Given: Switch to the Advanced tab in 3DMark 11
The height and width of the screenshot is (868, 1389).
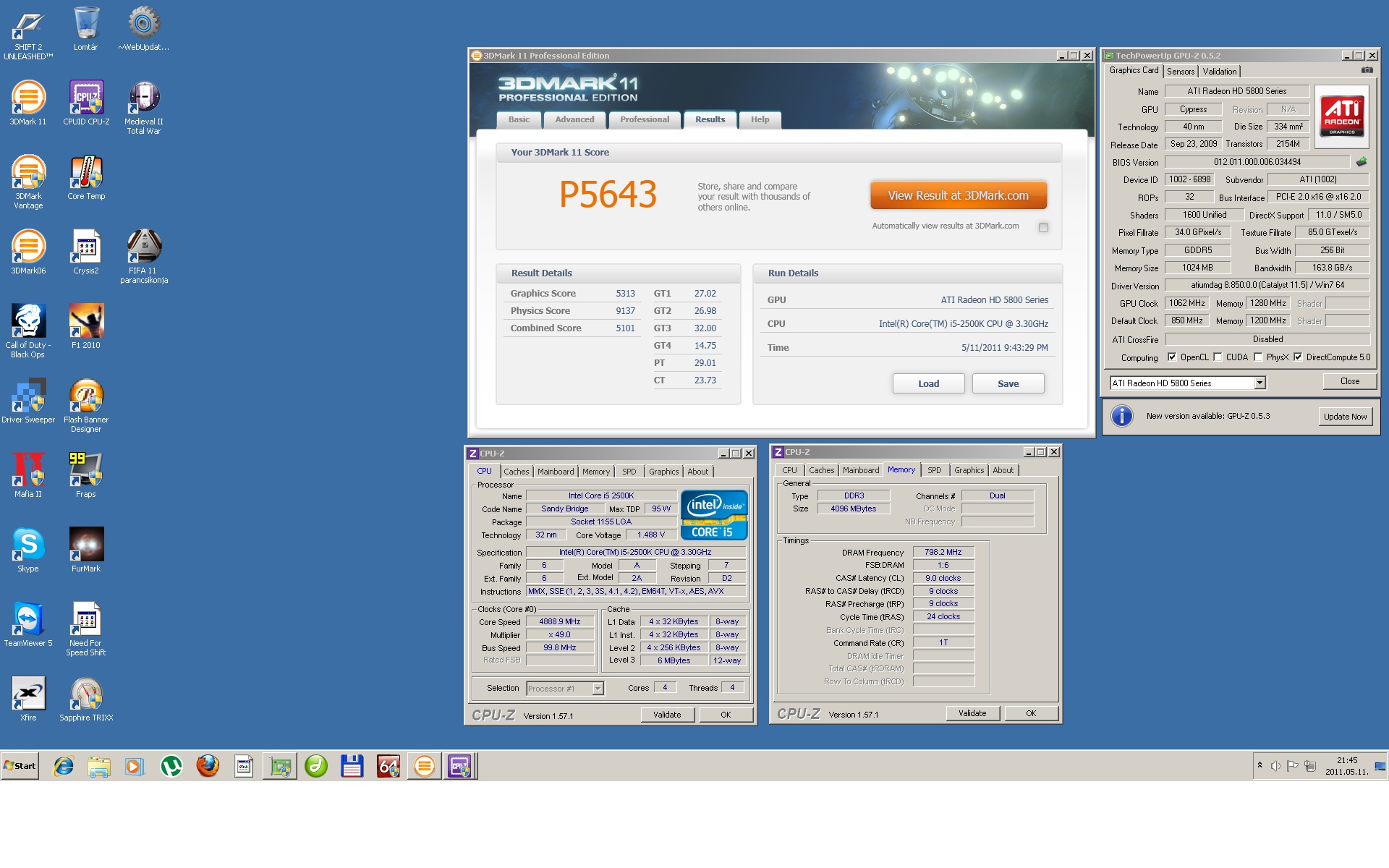Looking at the screenshot, I should pyautogui.click(x=574, y=120).
